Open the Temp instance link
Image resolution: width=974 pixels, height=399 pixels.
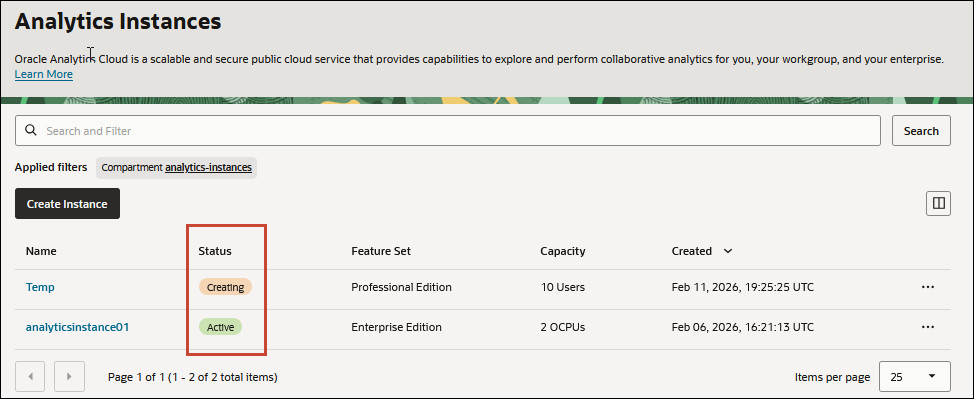[x=40, y=287]
